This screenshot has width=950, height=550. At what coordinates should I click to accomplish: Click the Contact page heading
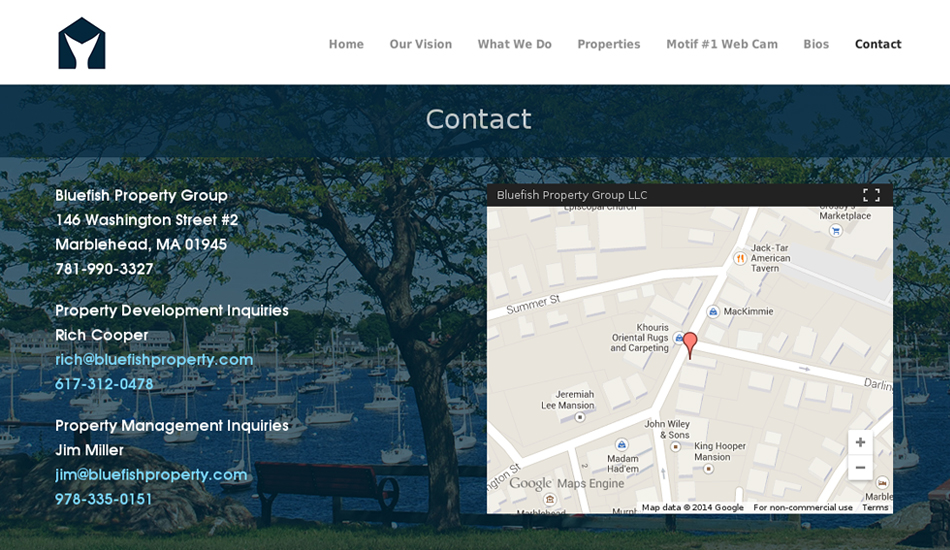[x=479, y=119]
